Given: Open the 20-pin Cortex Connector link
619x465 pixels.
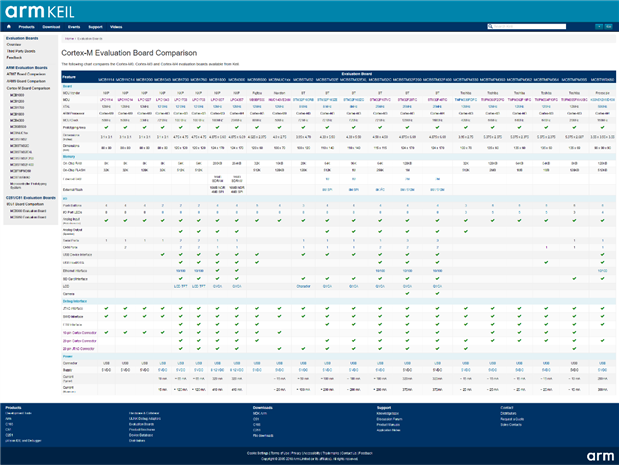Looking at the screenshot, I should point(79,341).
